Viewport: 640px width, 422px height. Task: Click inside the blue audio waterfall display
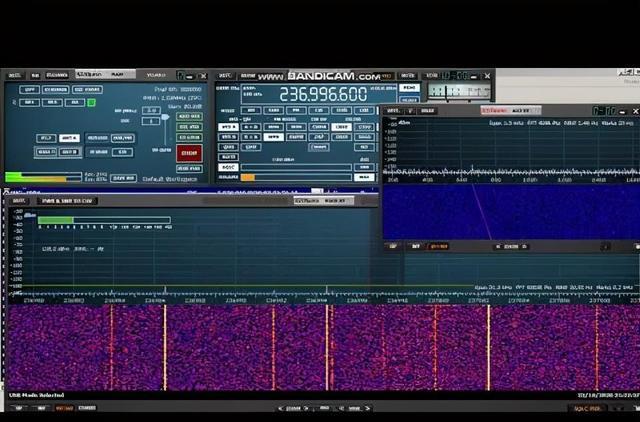tap(511, 212)
